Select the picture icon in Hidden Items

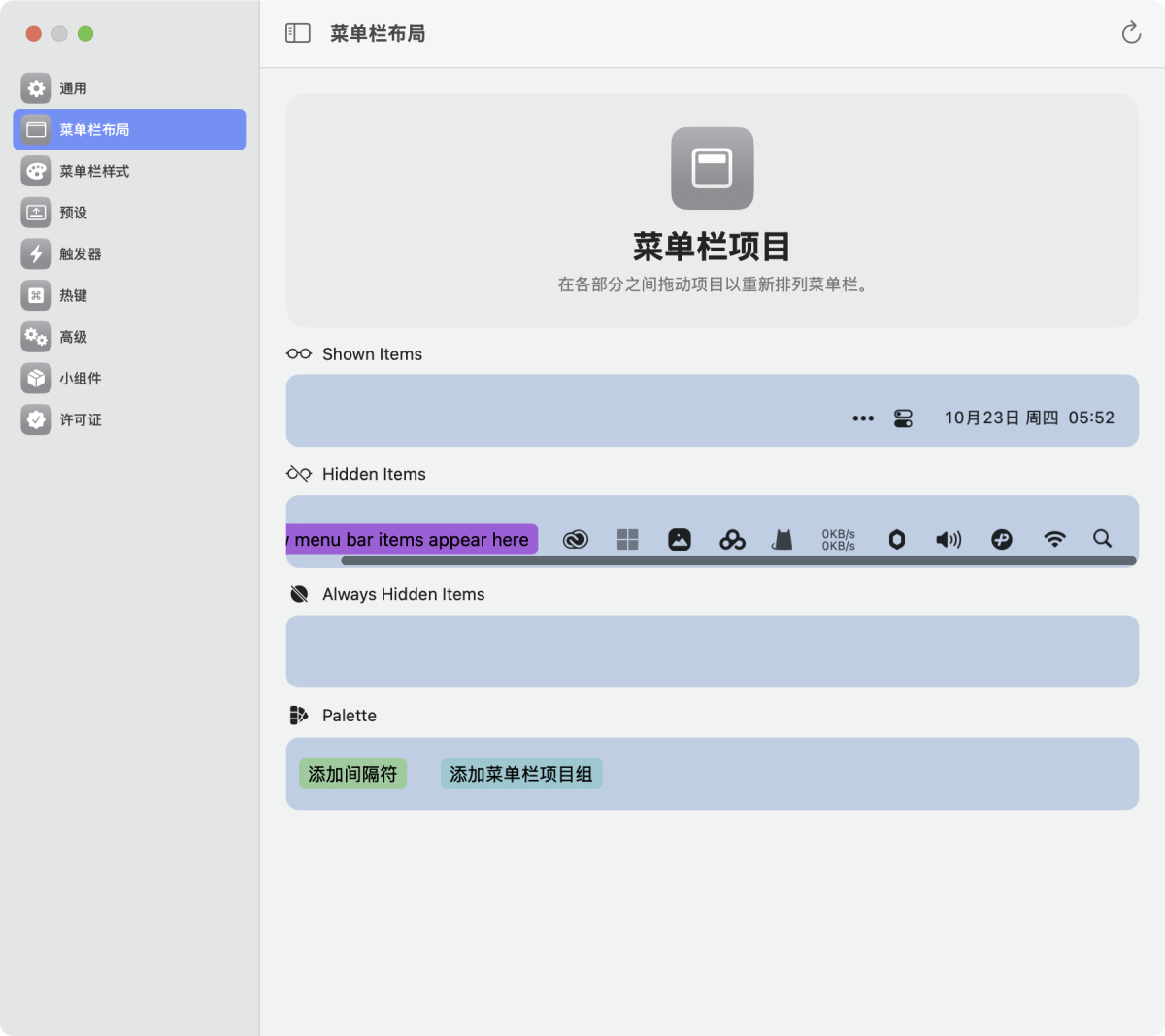pos(680,539)
